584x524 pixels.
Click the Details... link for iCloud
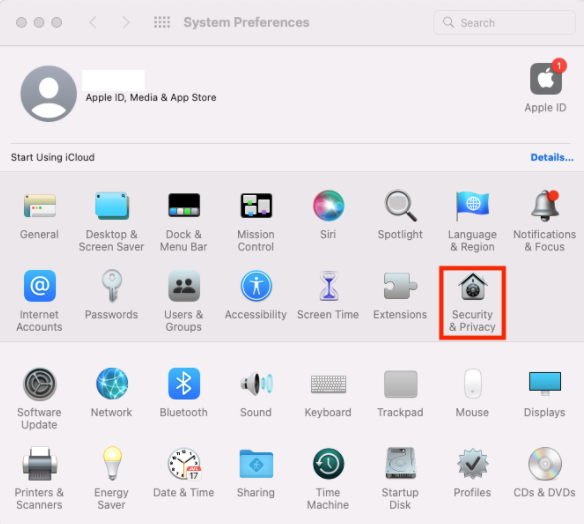(x=552, y=158)
